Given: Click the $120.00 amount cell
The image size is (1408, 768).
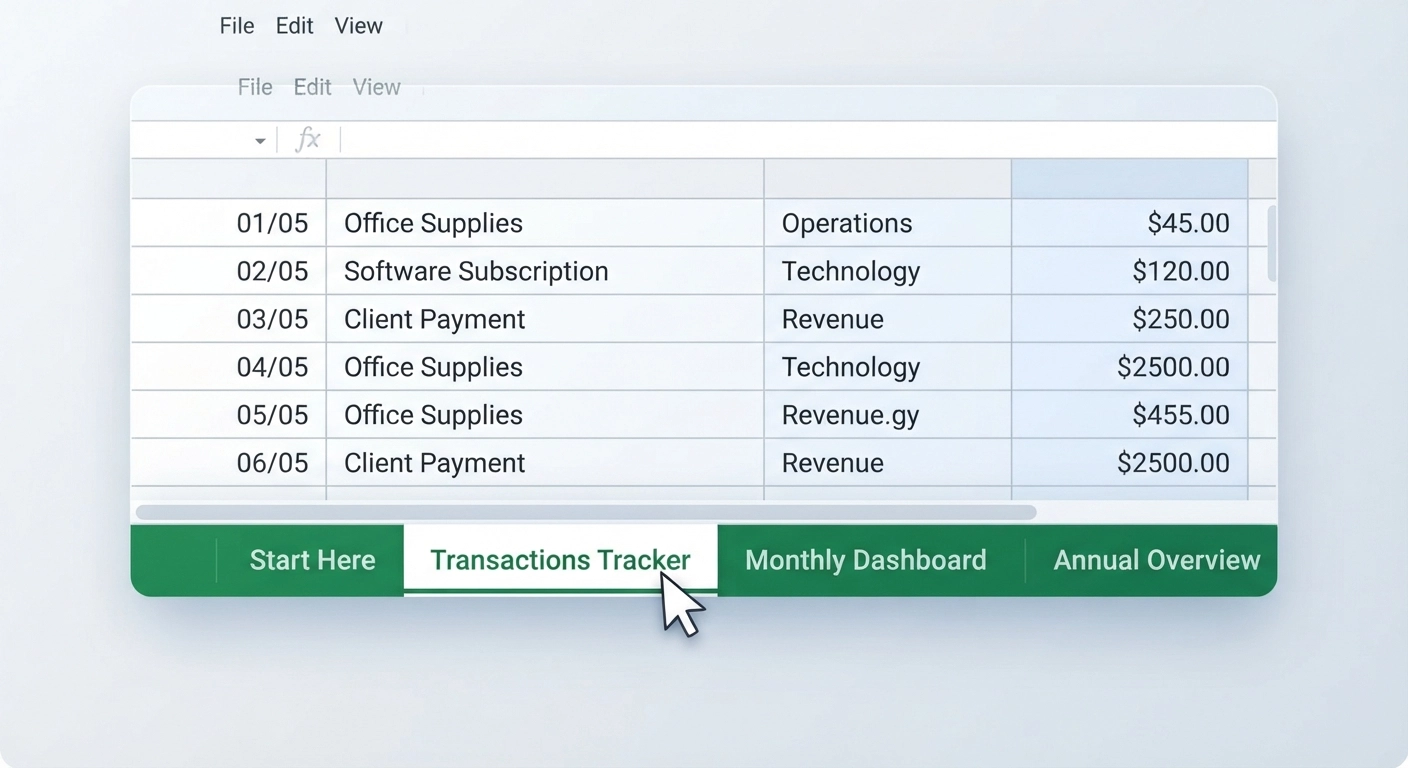Looking at the screenshot, I should pyautogui.click(x=1130, y=271).
